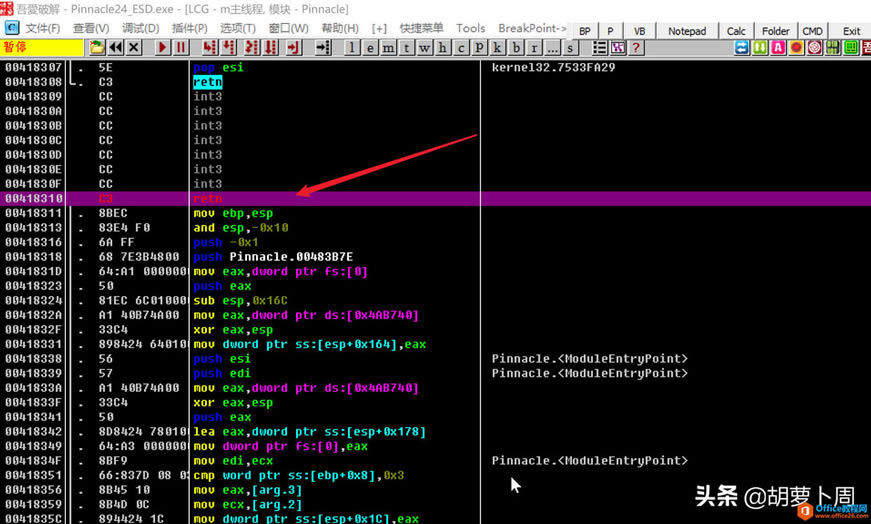Open Windows list with the w button

(425, 48)
